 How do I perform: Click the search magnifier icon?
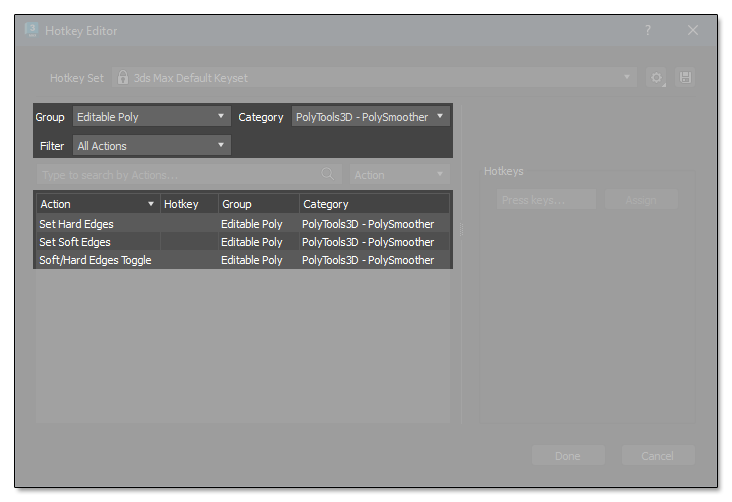coord(328,175)
